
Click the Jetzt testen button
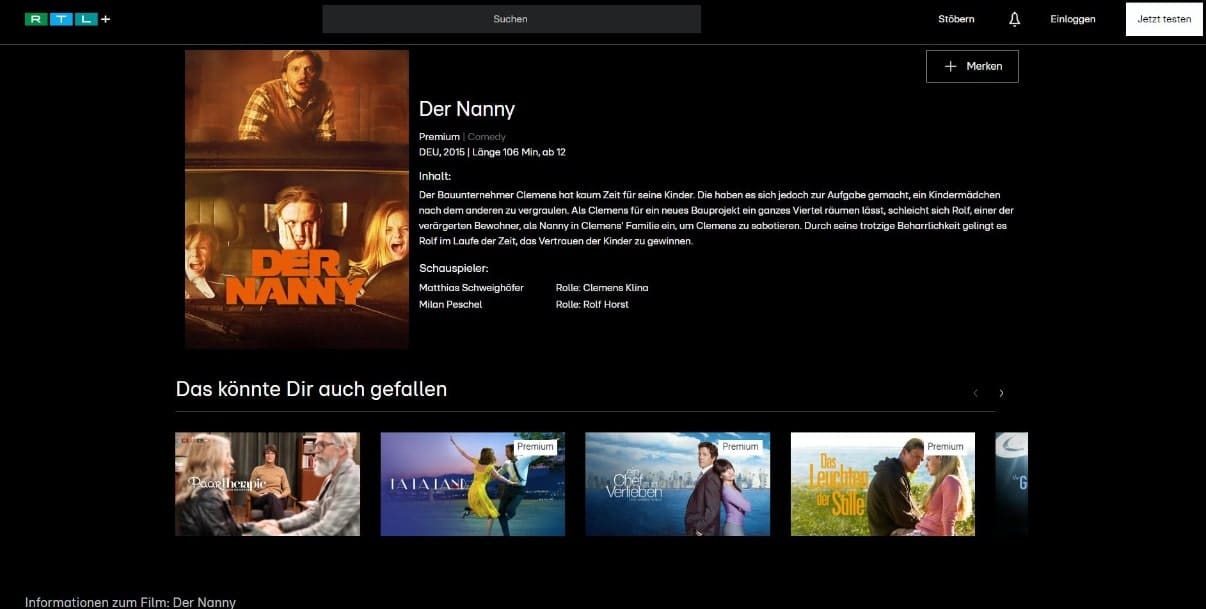[1164, 19]
